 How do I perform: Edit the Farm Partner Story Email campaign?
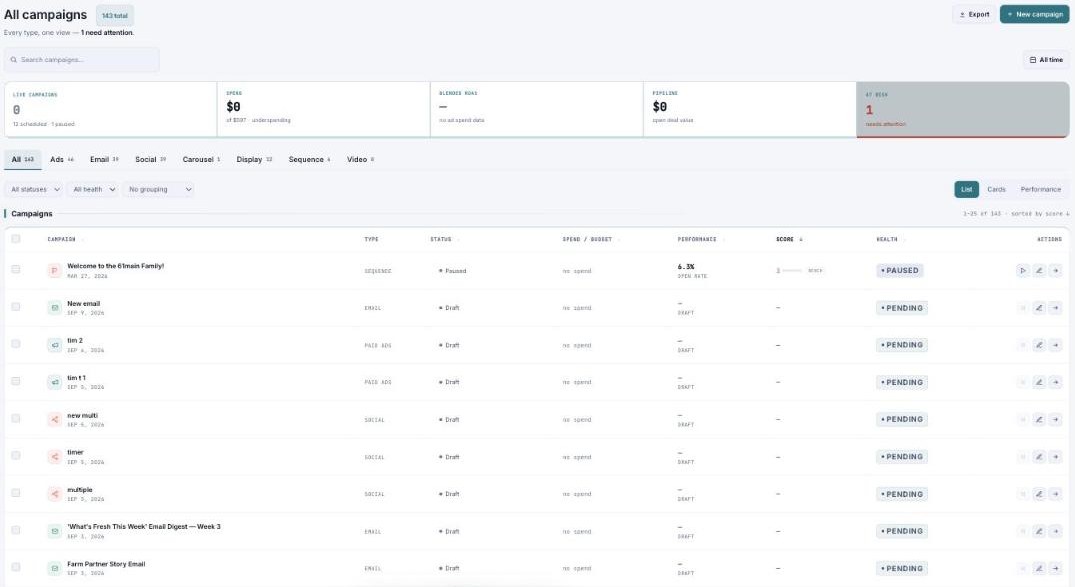coord(1039,568)
